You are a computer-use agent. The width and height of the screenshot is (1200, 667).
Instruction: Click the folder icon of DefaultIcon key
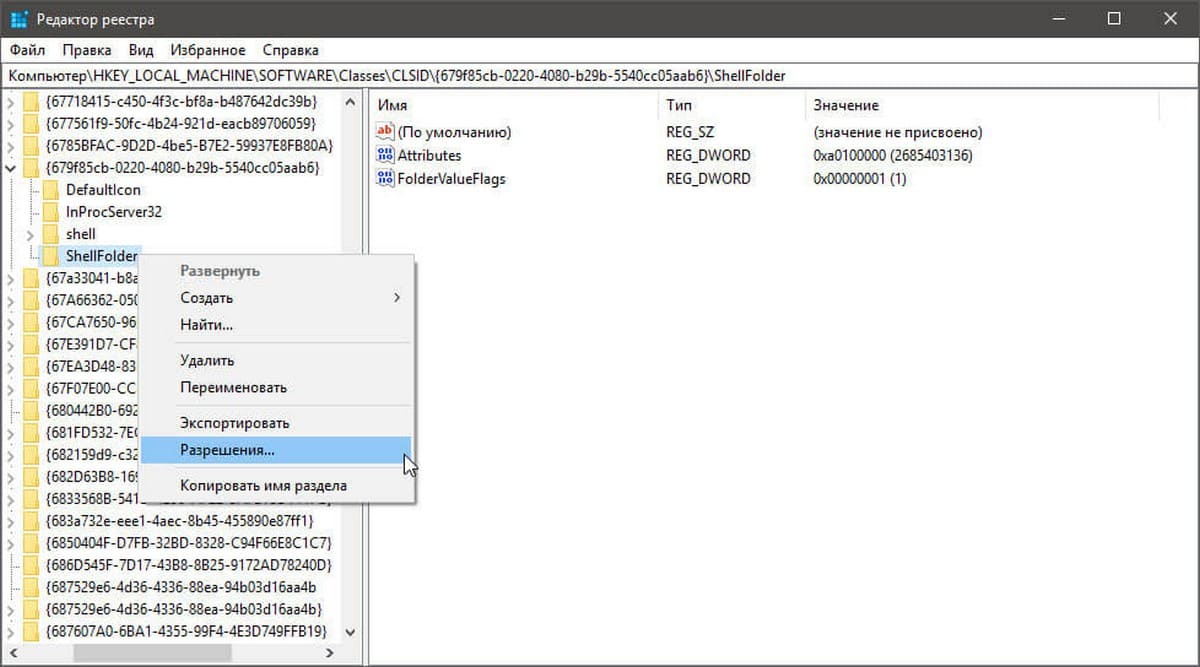tap(50, 190)
